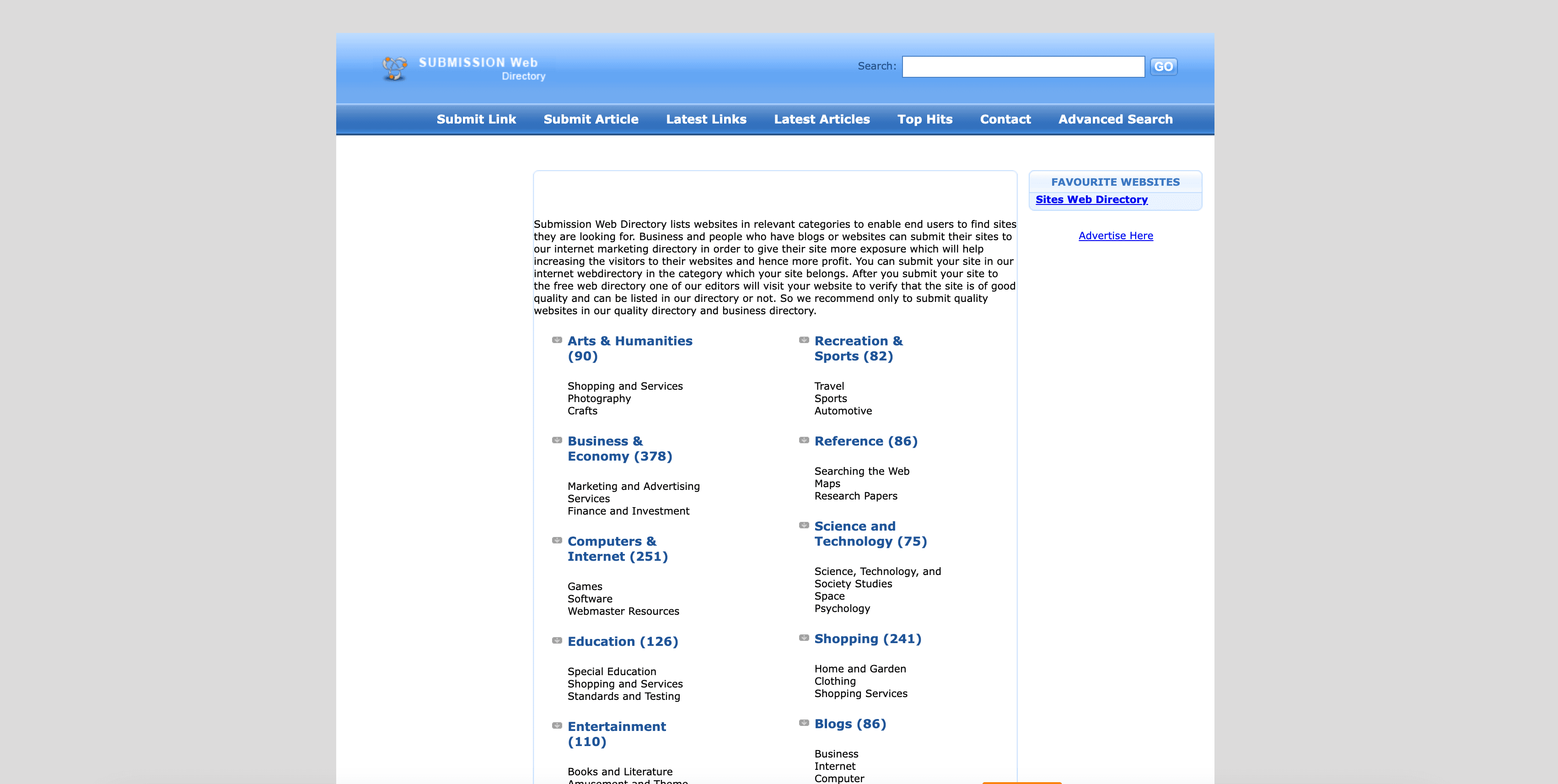Image resolution: width=1558 pixels, height=784 pixels.
Task: Open Education (126) category
Action: pyautogui.click(x=623, y=641)
